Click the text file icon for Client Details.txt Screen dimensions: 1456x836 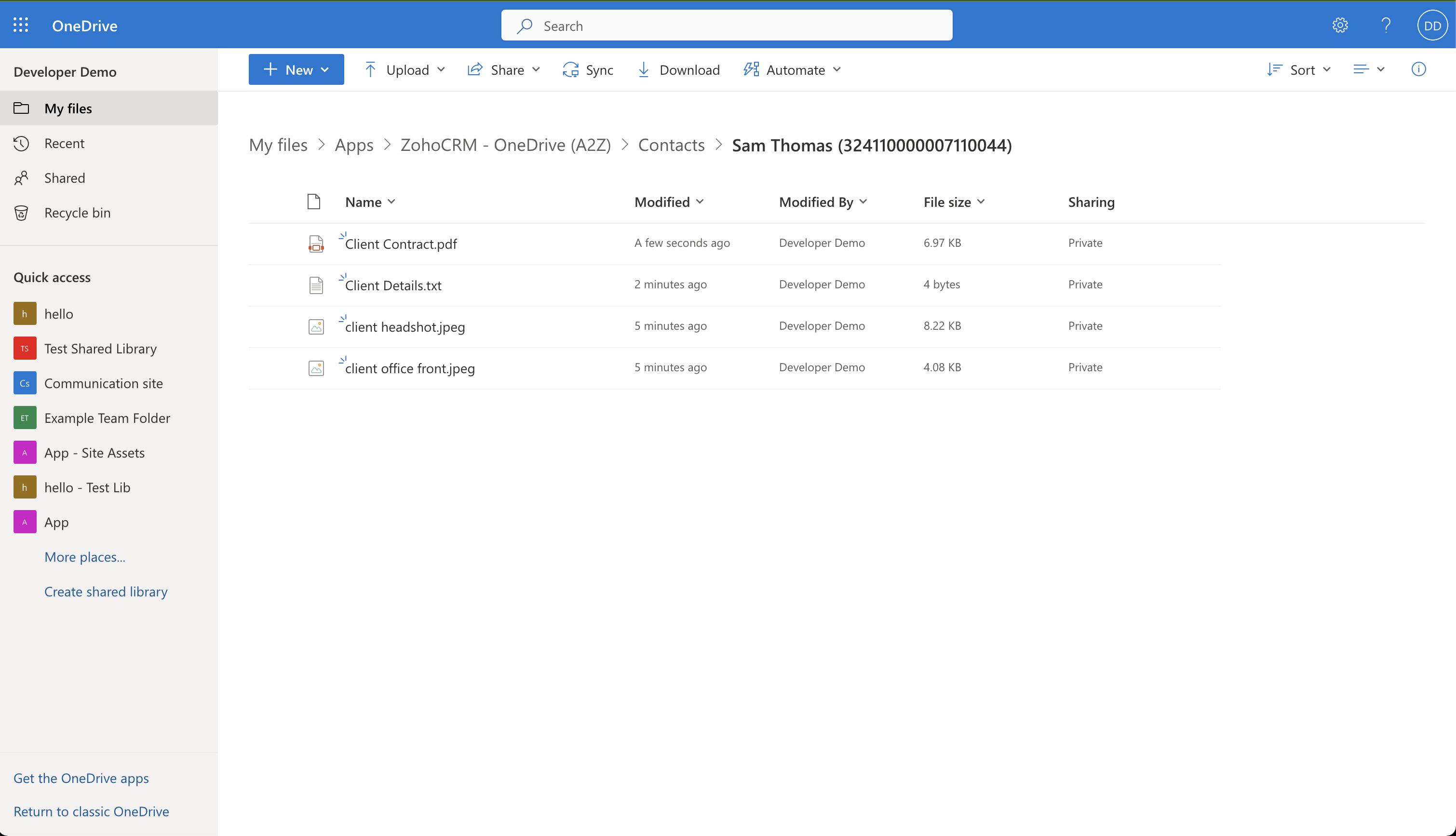click(x=316, y=285)
